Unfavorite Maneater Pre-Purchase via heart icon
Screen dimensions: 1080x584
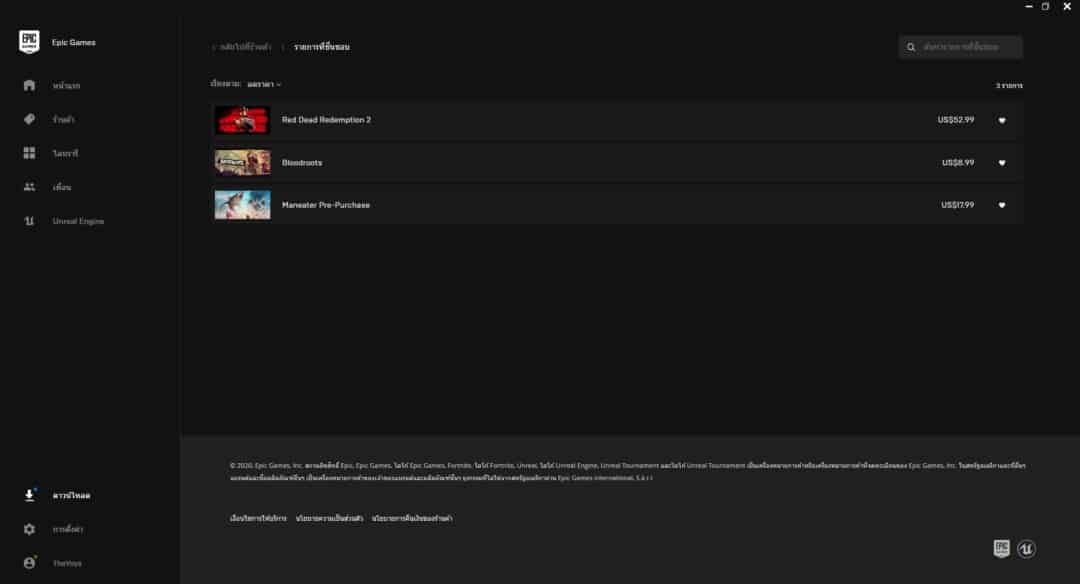1003,204
